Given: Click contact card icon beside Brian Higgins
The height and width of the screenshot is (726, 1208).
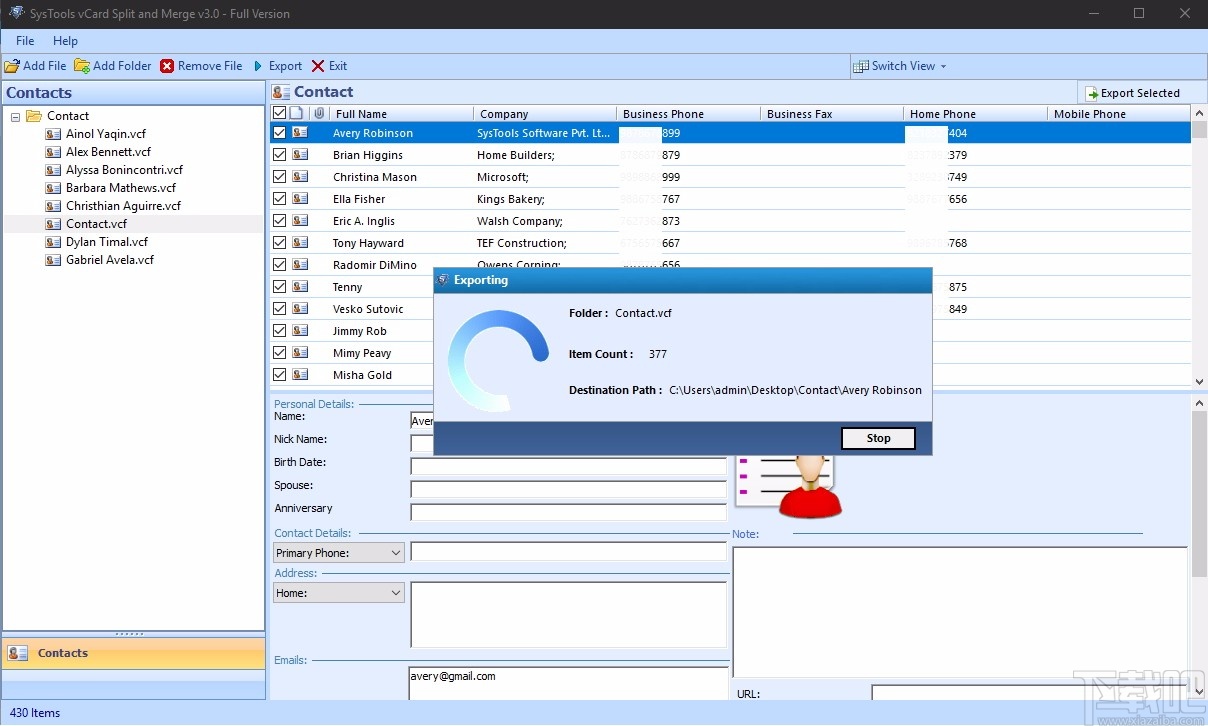Looking at the screenshot, I should click(x=300, y=155).
